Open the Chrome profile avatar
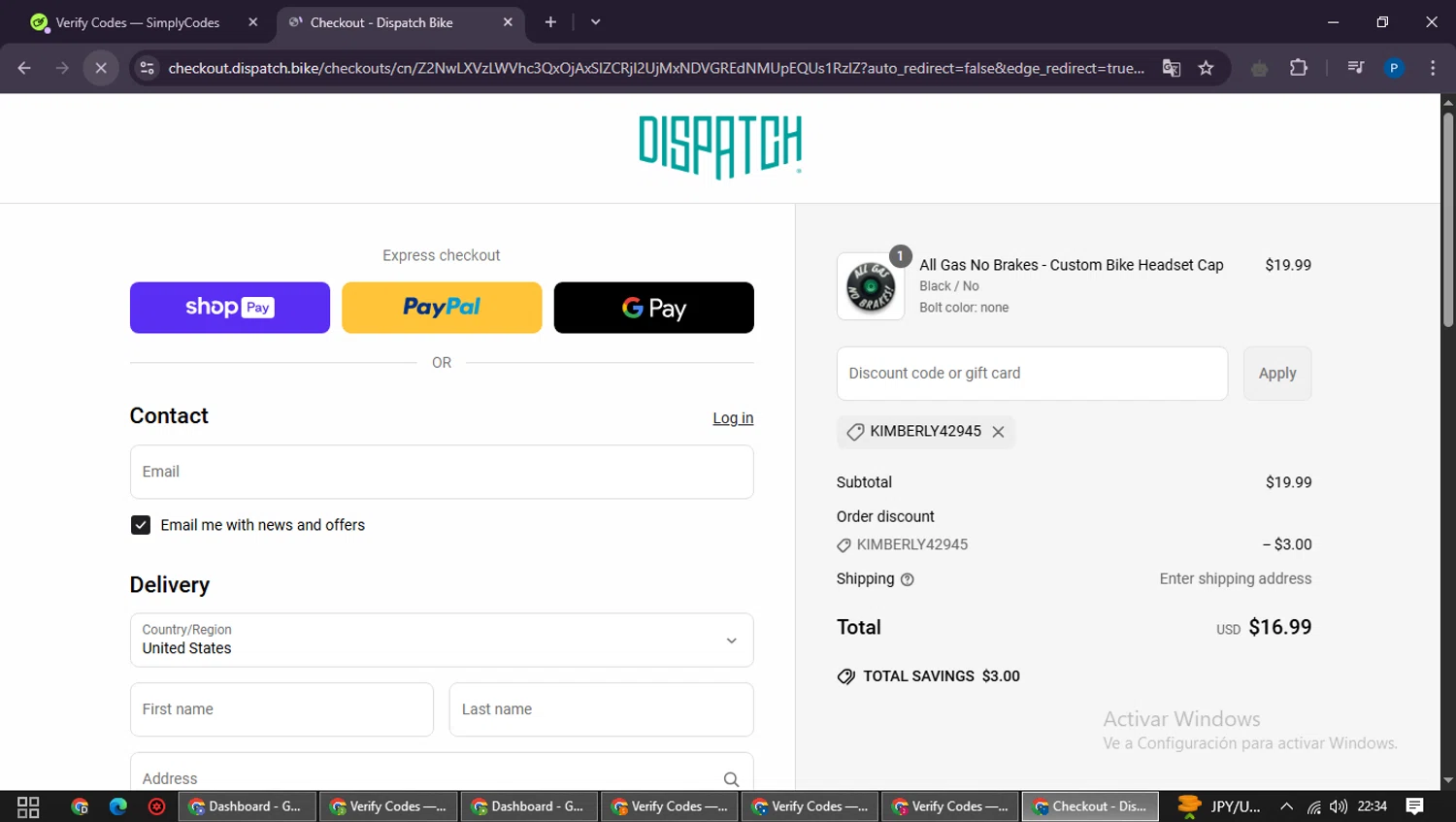 pyautogui.click(x=1394, y=68)
